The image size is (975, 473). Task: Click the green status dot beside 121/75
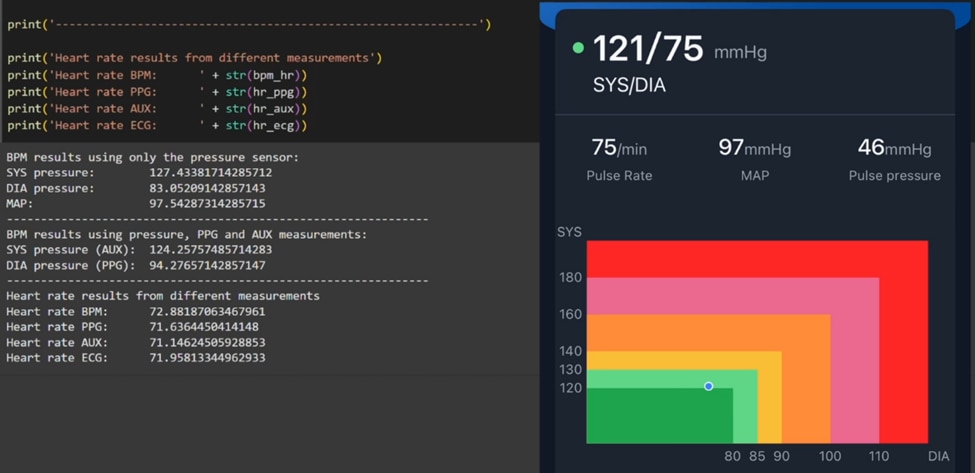coord(578,48)
